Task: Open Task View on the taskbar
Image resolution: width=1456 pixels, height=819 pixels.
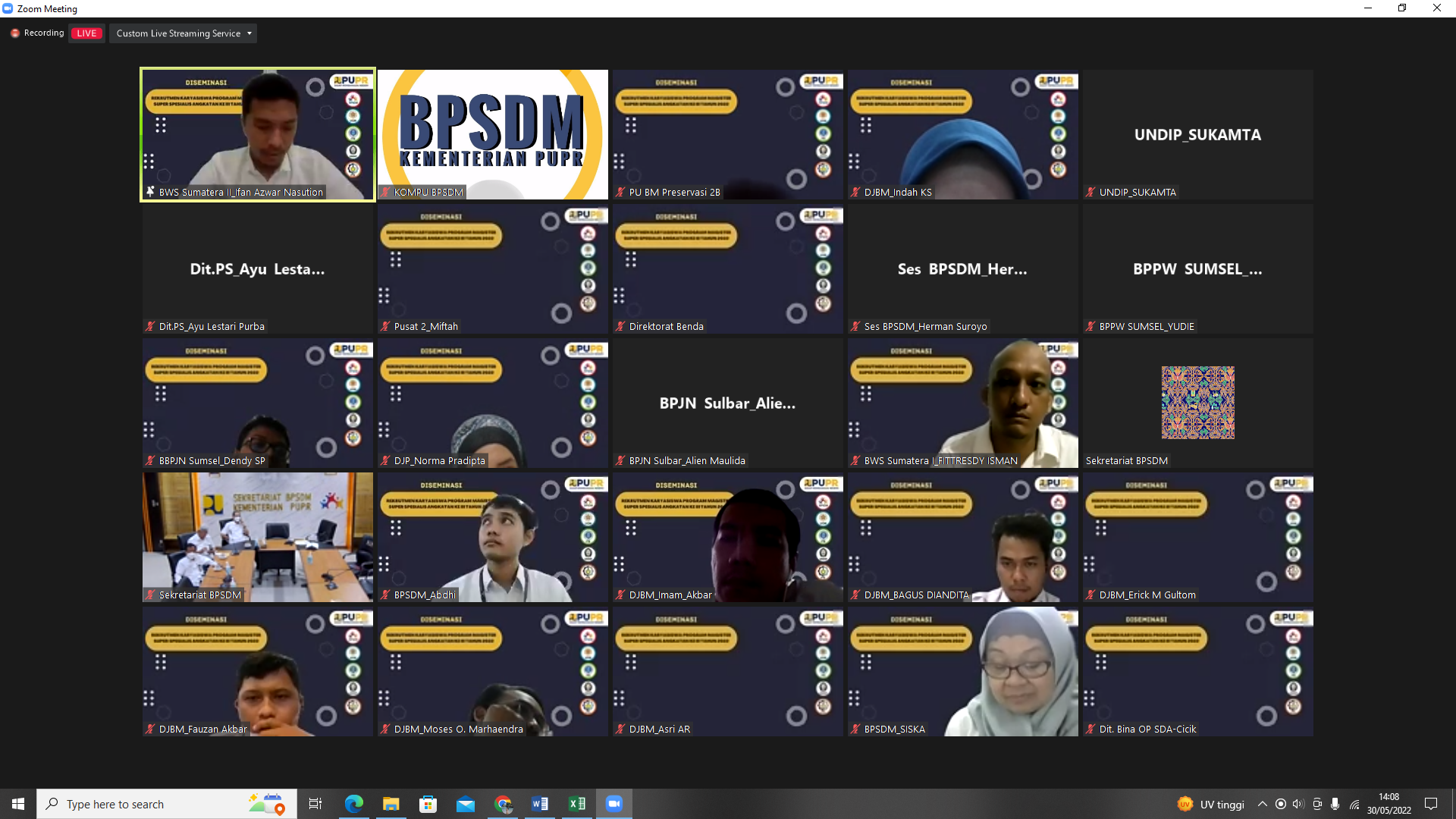Action: pos(315,804)
